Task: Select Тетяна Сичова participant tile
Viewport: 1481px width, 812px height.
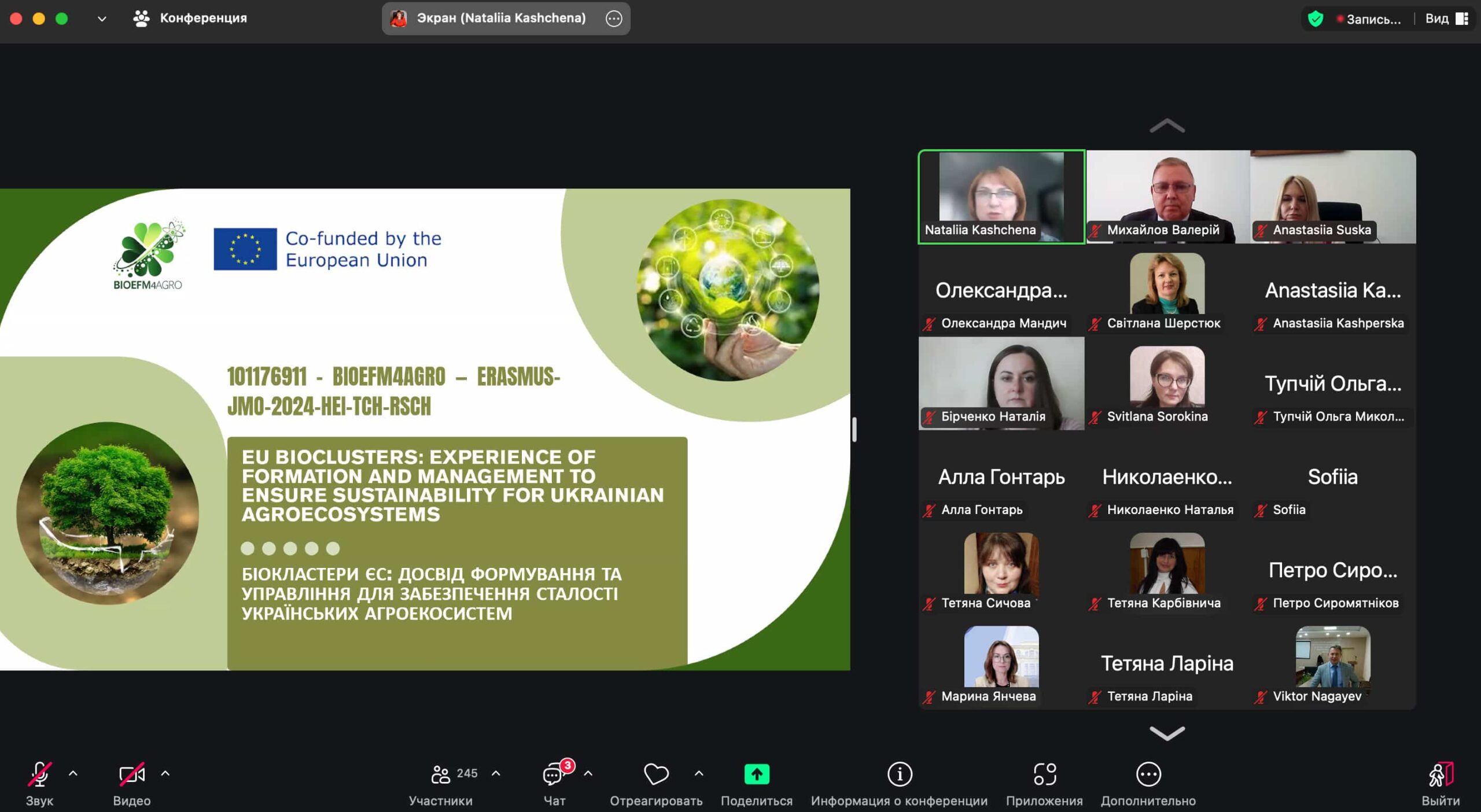Action: [1001, 570]
